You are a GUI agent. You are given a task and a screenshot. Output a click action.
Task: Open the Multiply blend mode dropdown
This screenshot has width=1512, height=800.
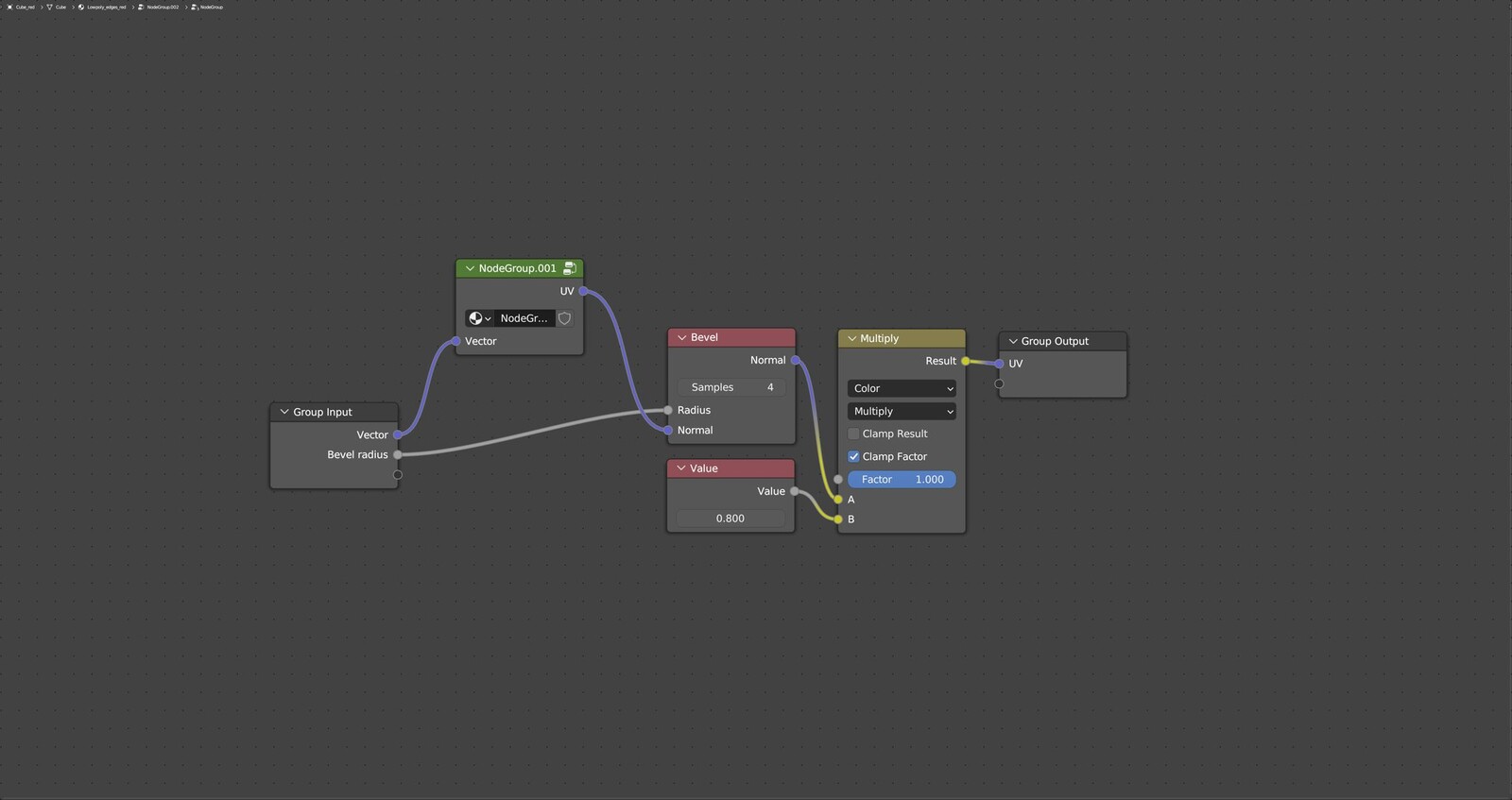902,411
